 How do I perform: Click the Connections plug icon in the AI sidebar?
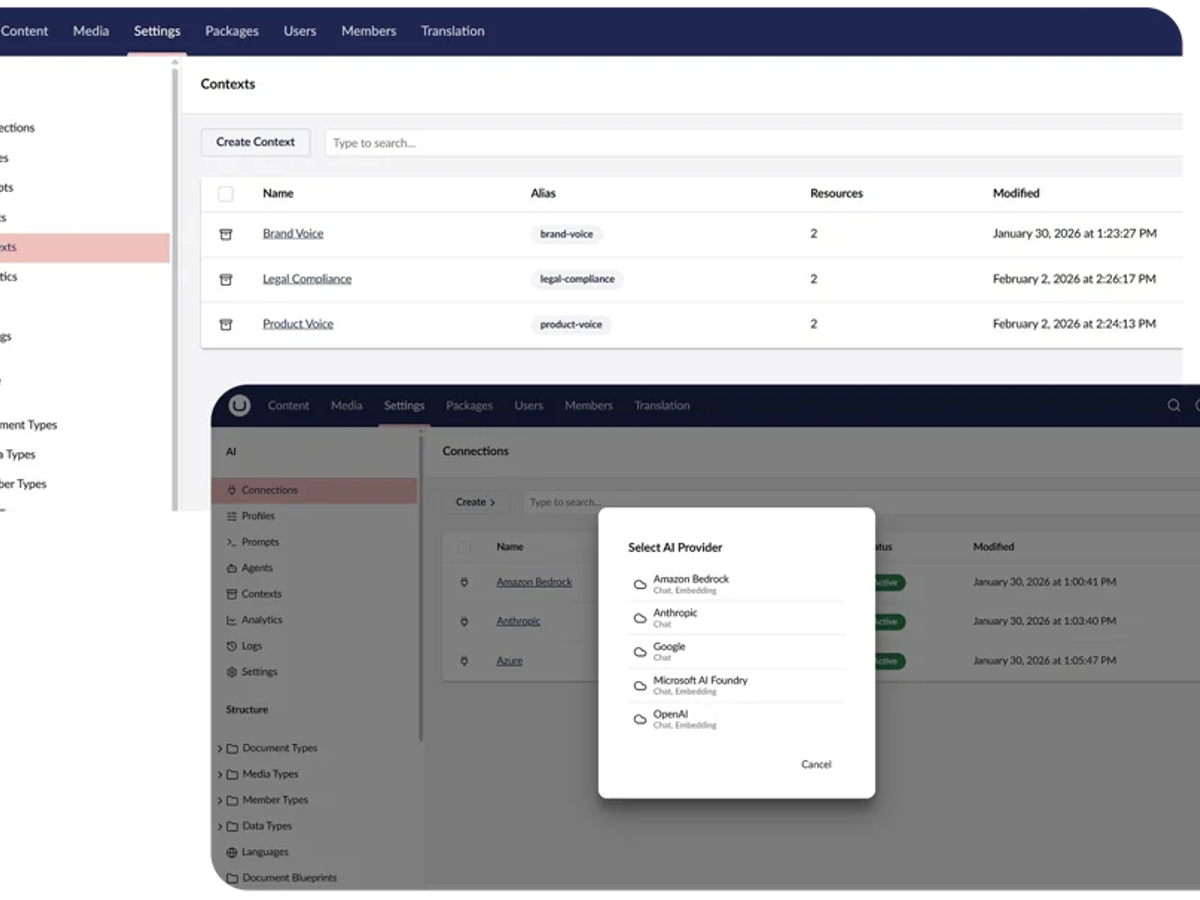coord(232,490)
